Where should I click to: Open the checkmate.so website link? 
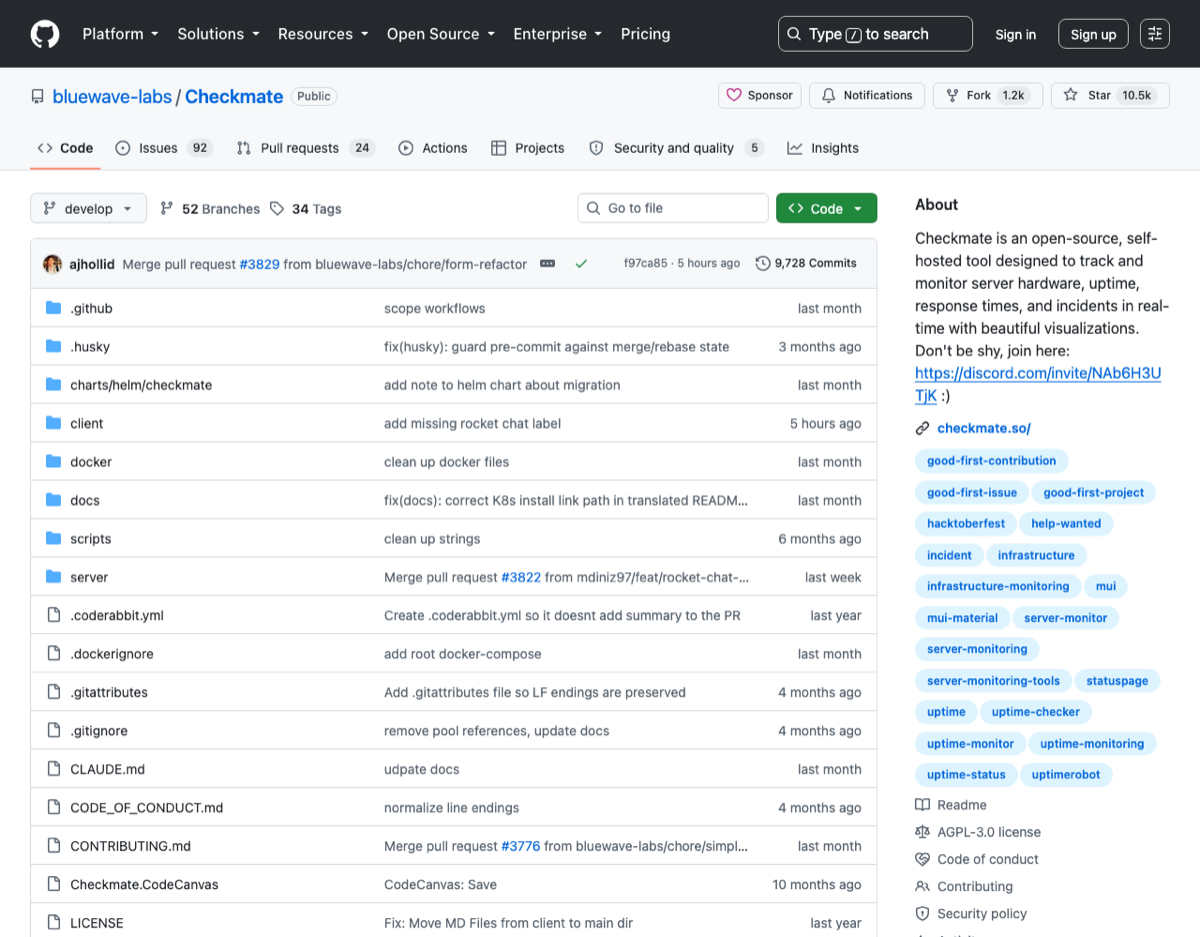point(983,428)
